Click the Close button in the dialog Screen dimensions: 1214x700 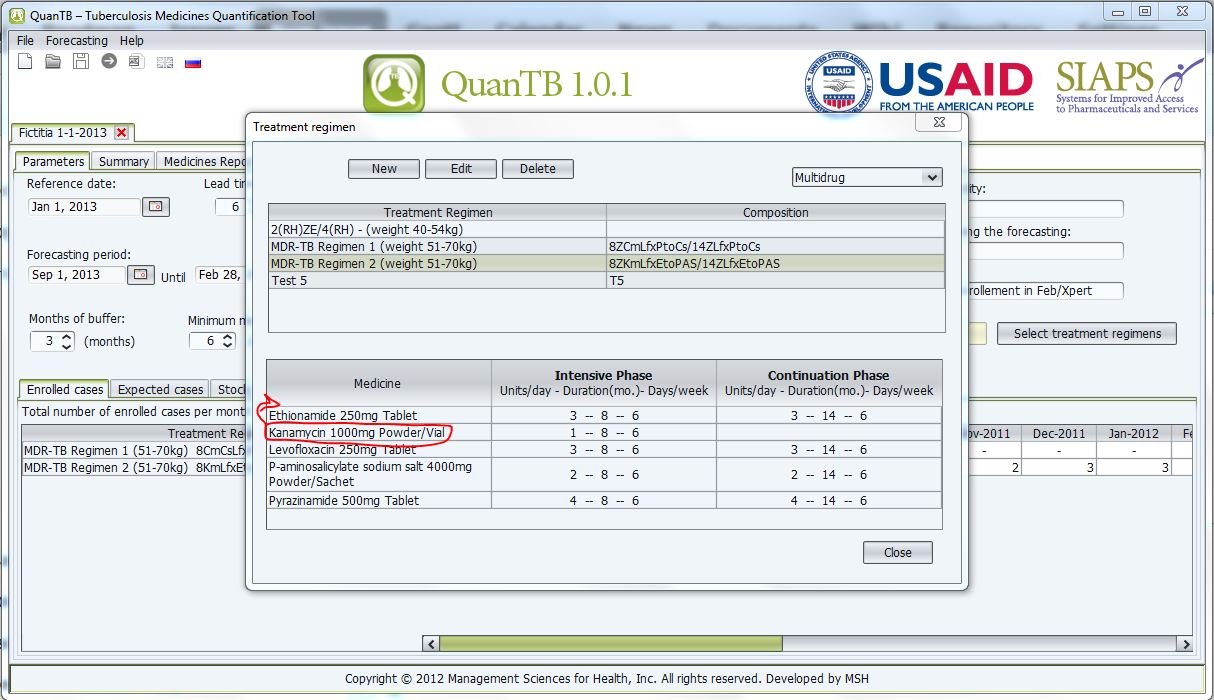click(x=898, y=552)
